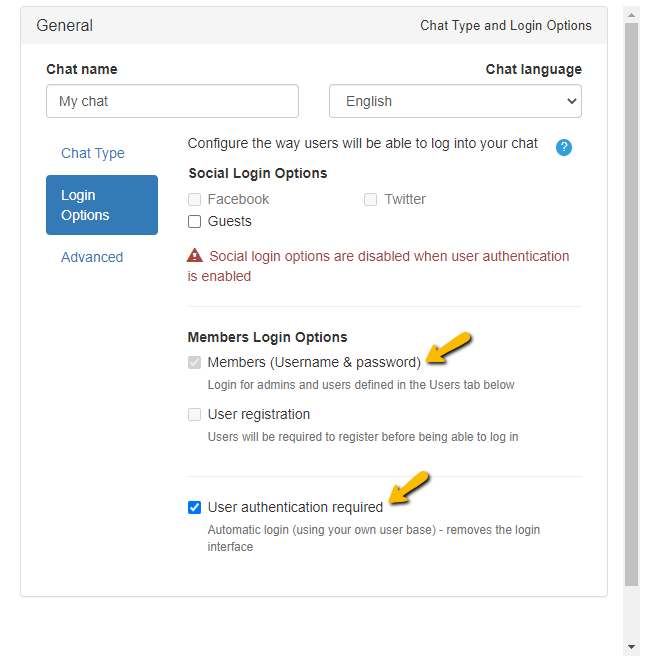
Task: Click the blue help question mark icon
Action: click(564, 147)
